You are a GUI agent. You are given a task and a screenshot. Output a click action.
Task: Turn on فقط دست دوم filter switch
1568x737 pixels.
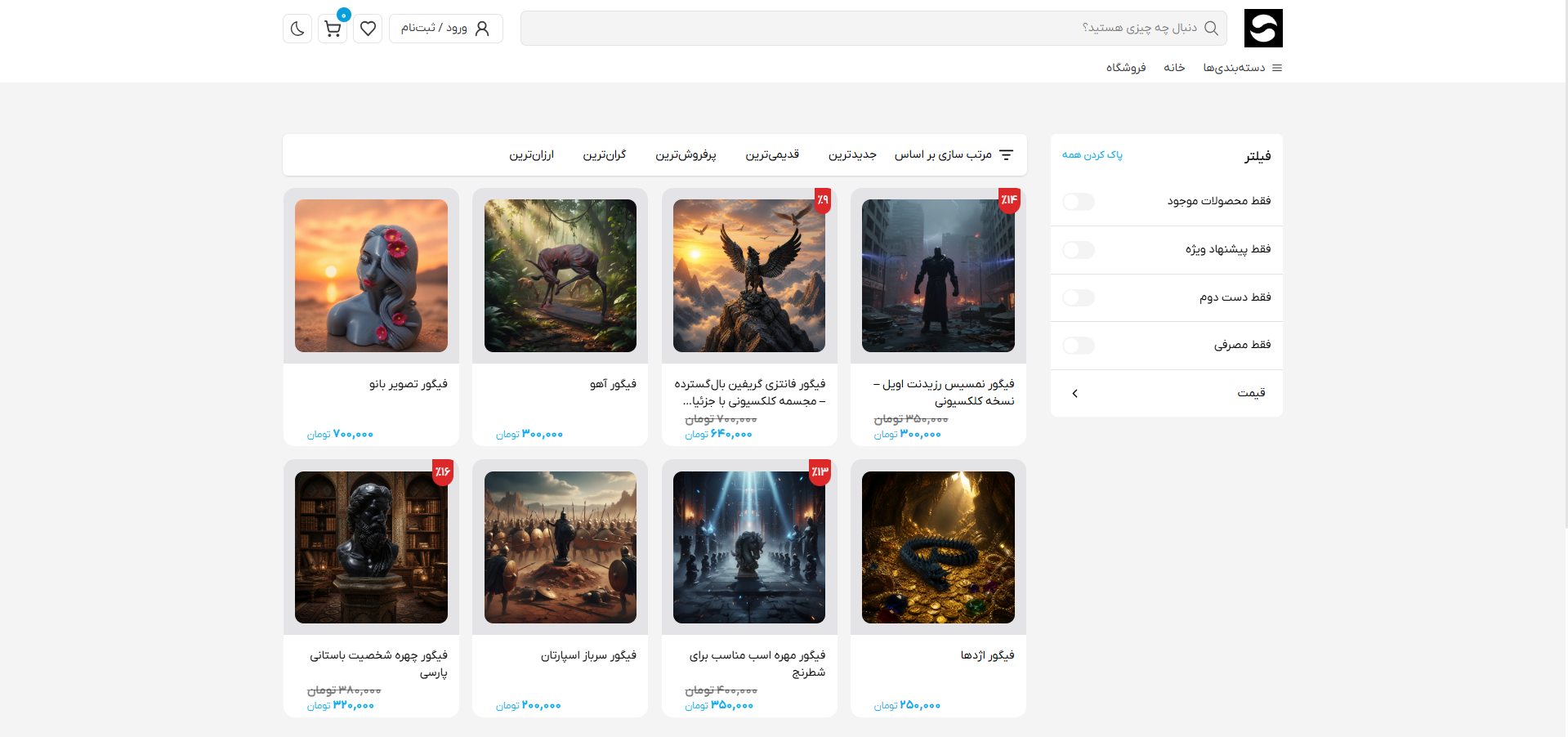tap(1079, 297)
